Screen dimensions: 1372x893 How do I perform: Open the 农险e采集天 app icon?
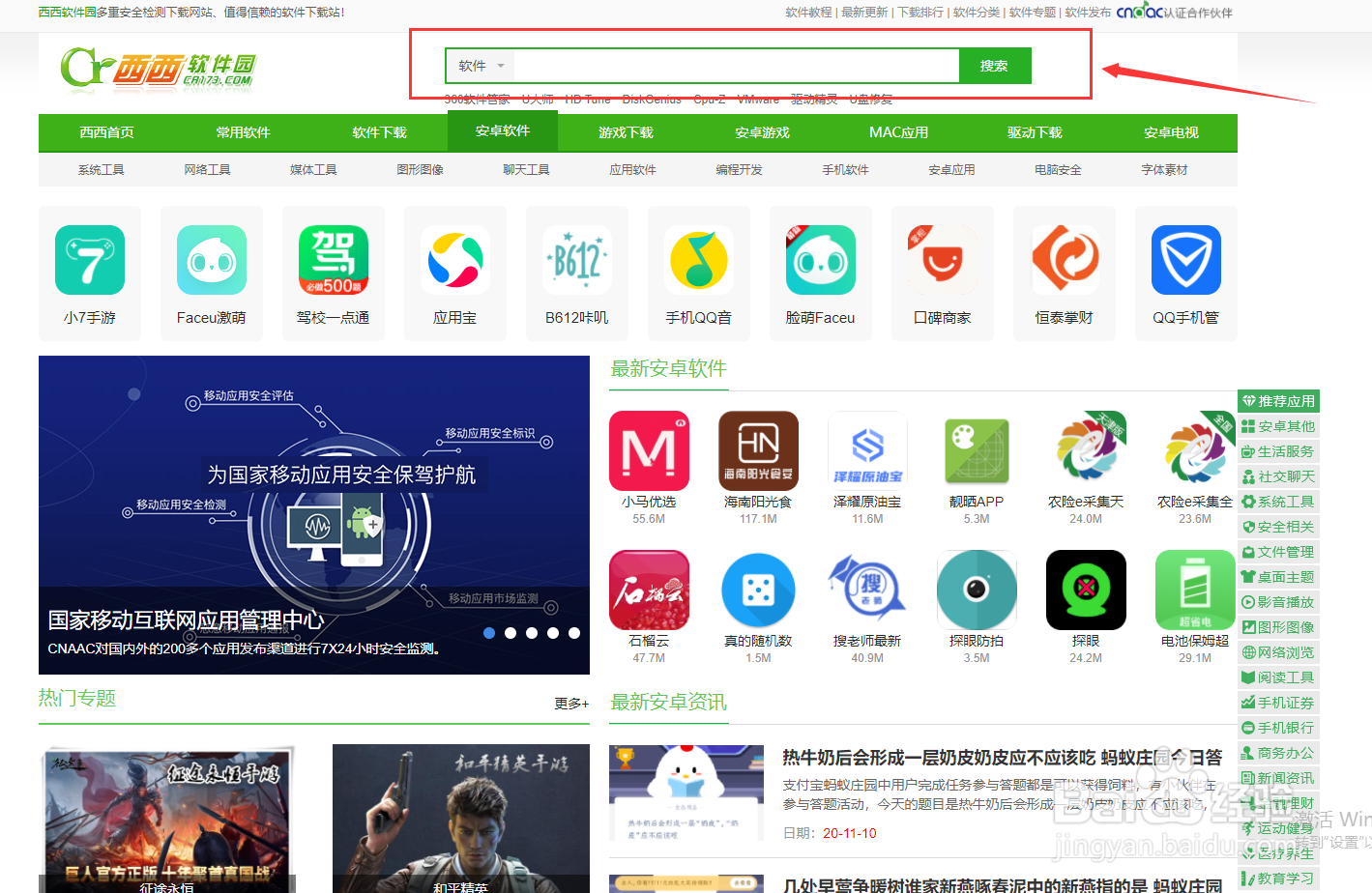(x=1086, y=451)
